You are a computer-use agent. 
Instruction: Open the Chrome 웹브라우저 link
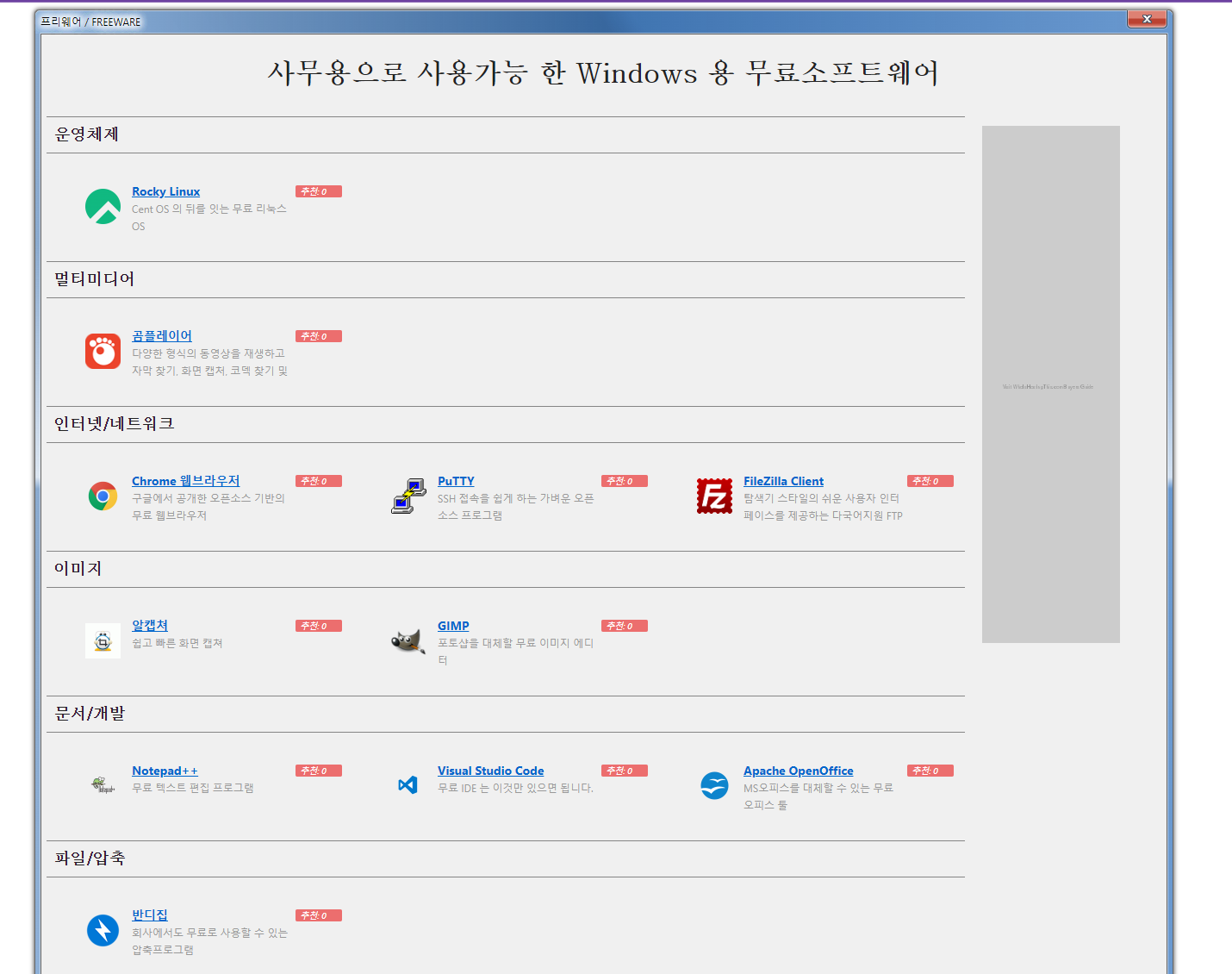185,481
